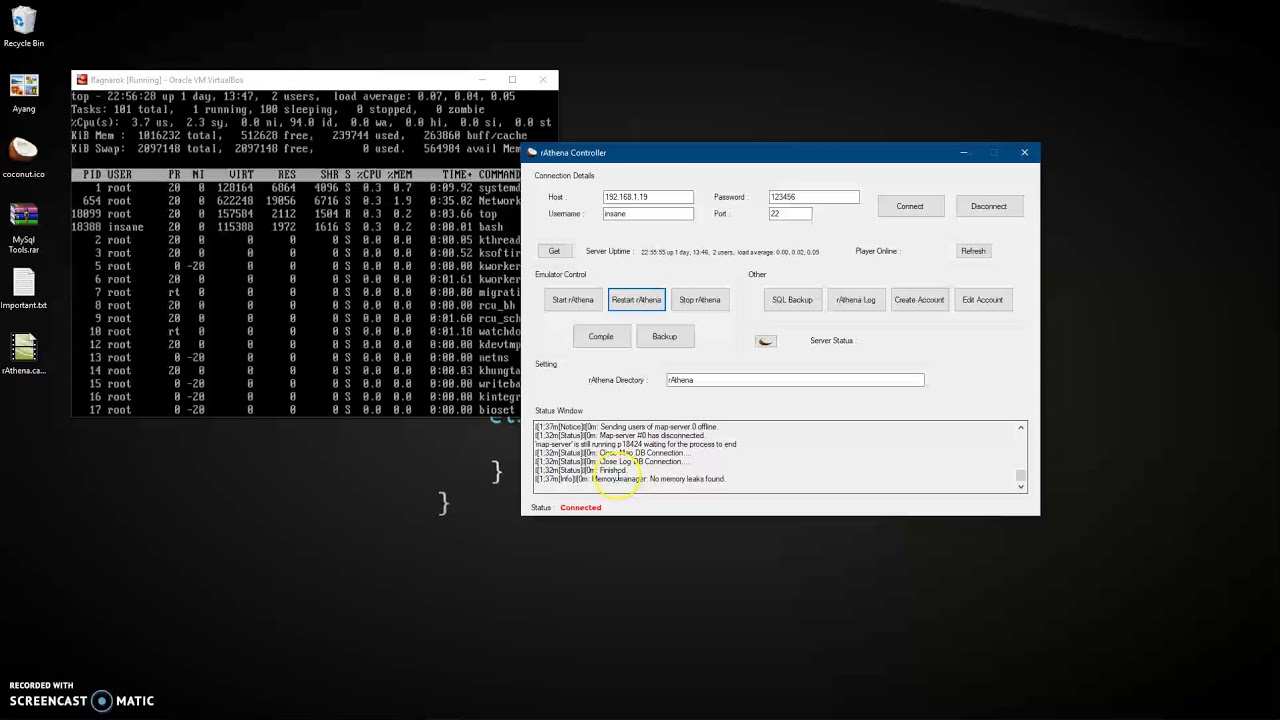Viewport: 1280px width, 720px height.
Task: Close the Ragnarok VirtualBox window
Action: pos(543,80)
